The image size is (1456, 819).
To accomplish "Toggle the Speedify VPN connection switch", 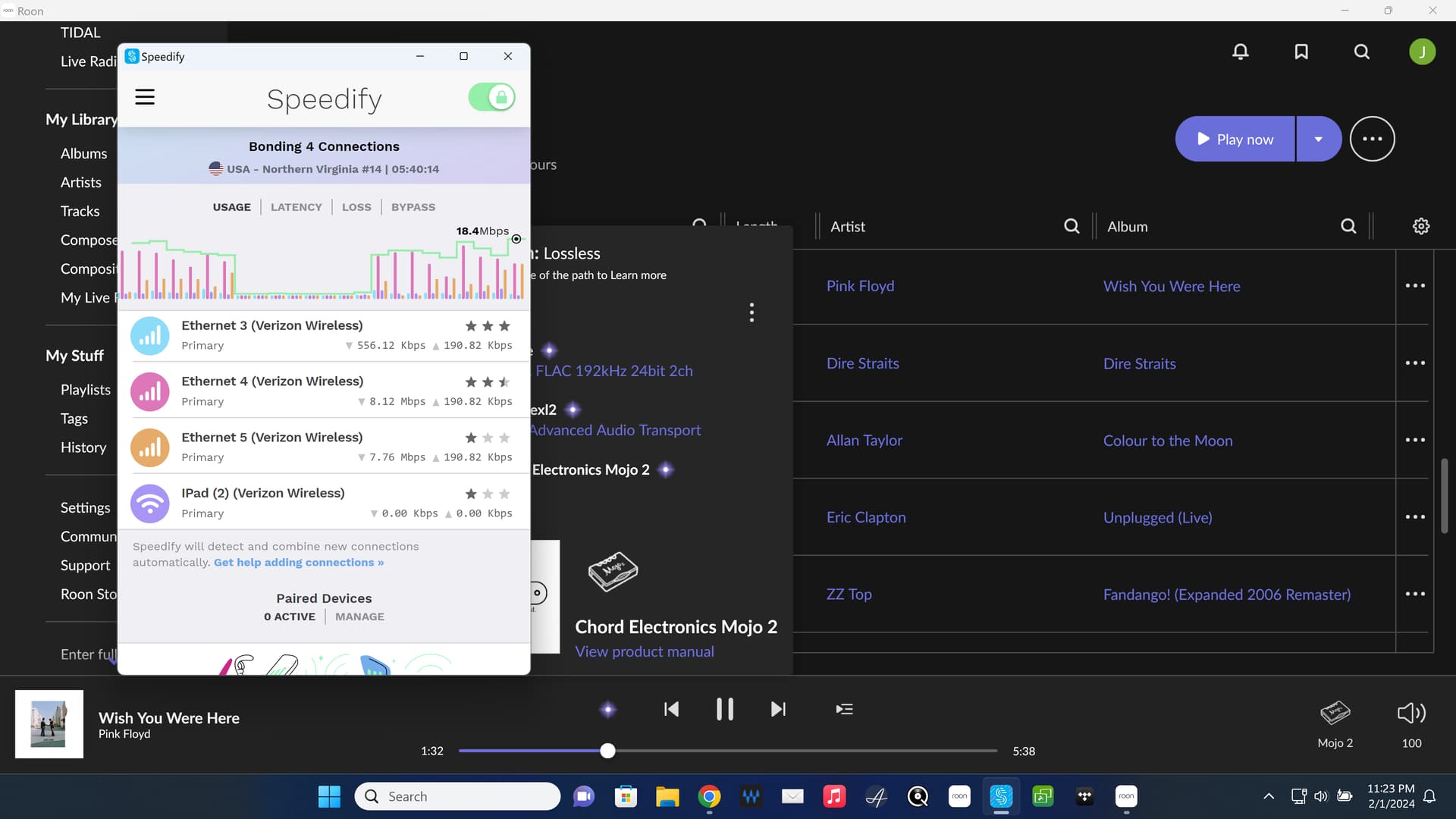I will coord(491,98).
